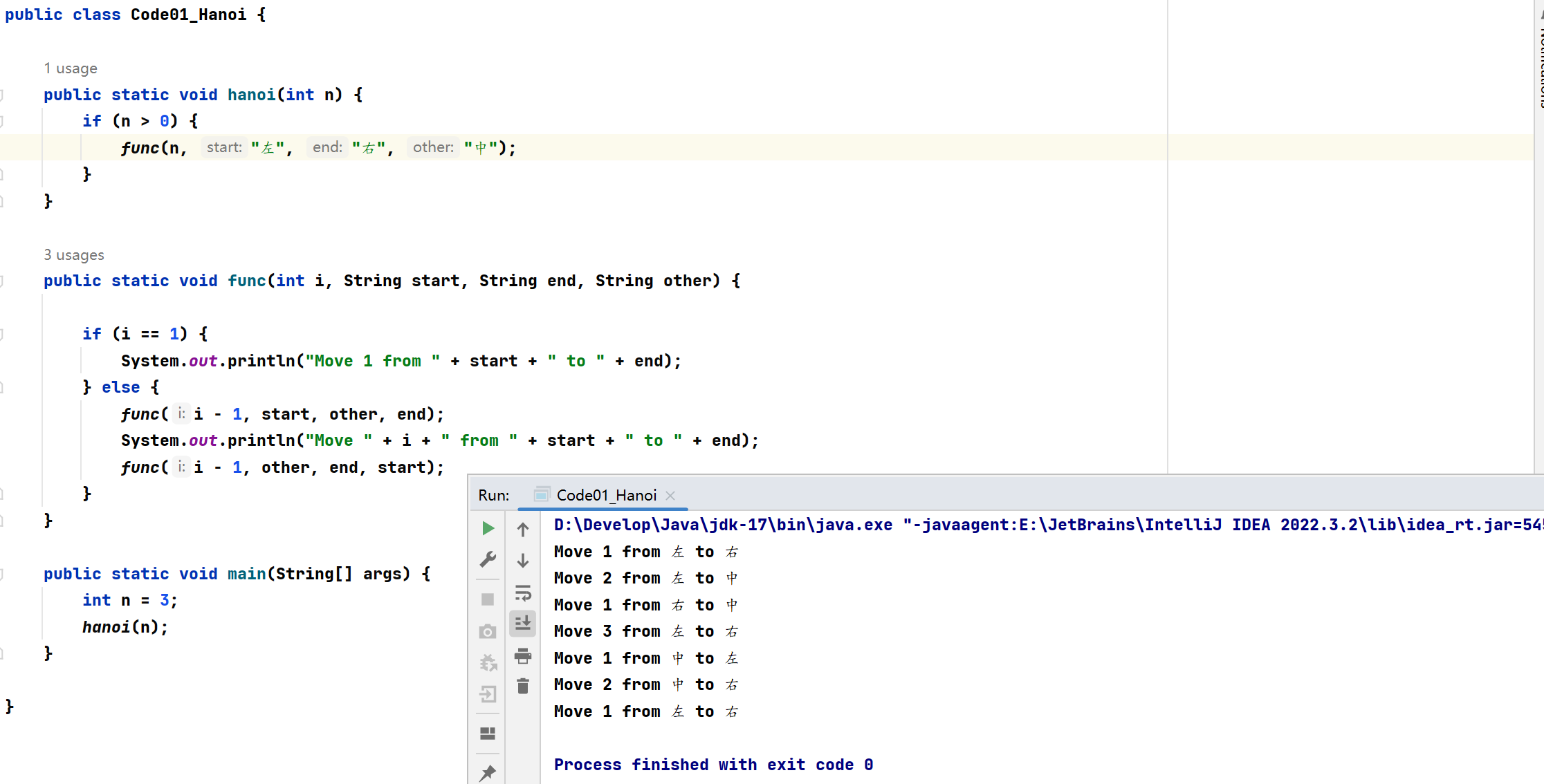
Task: Click the Print console output icon
Action: point(523,655)
